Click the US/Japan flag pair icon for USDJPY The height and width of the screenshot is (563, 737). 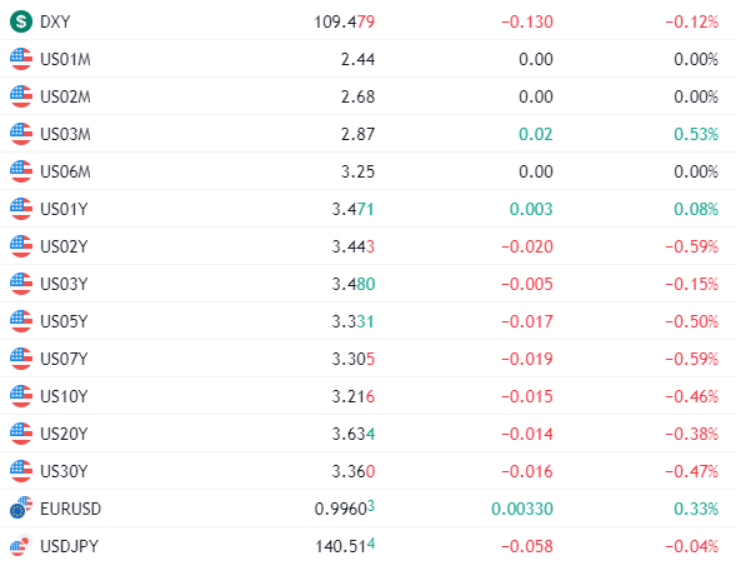point(21,545)
